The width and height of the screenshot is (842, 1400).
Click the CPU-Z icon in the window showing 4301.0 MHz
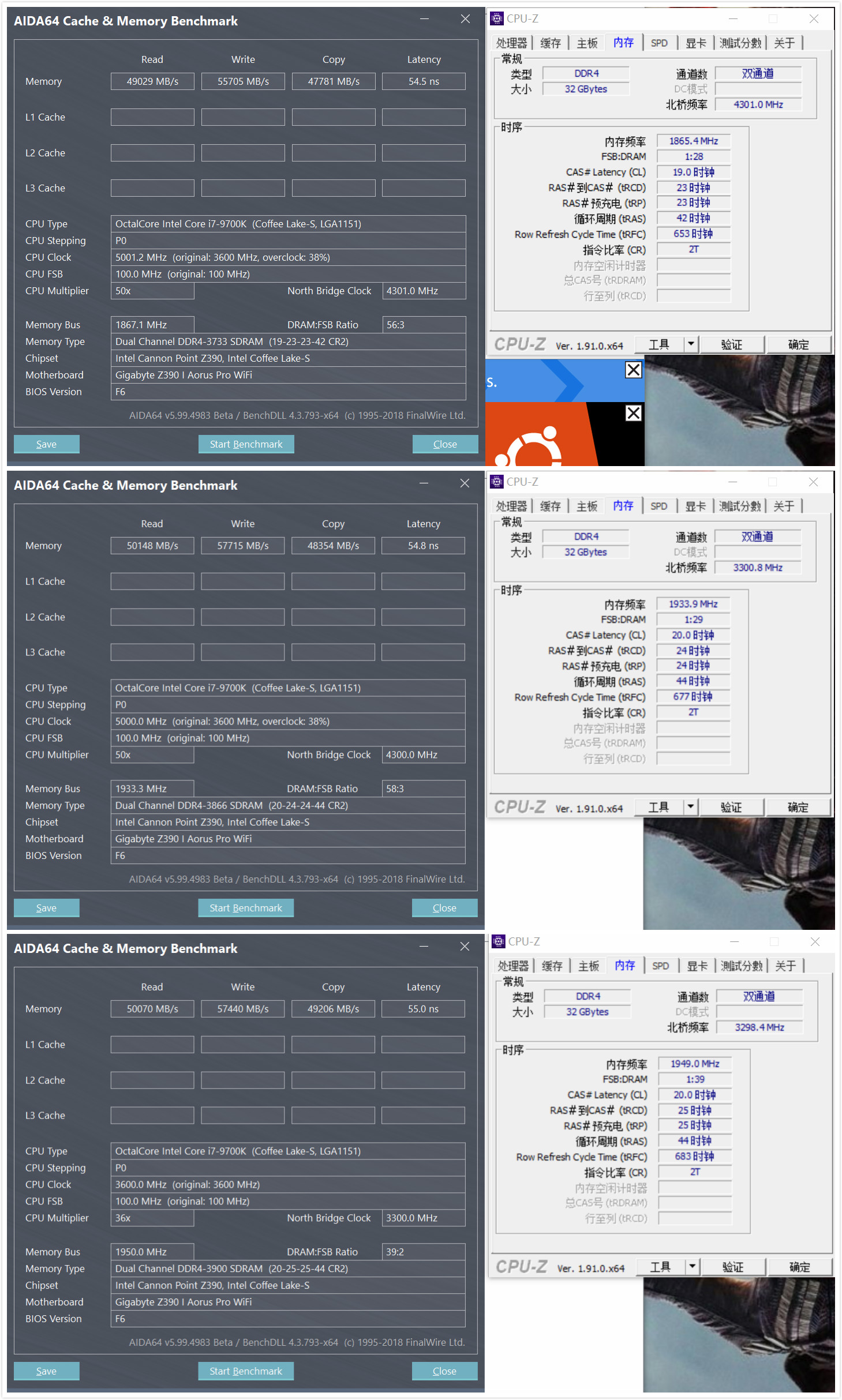(x=496, y=19)
